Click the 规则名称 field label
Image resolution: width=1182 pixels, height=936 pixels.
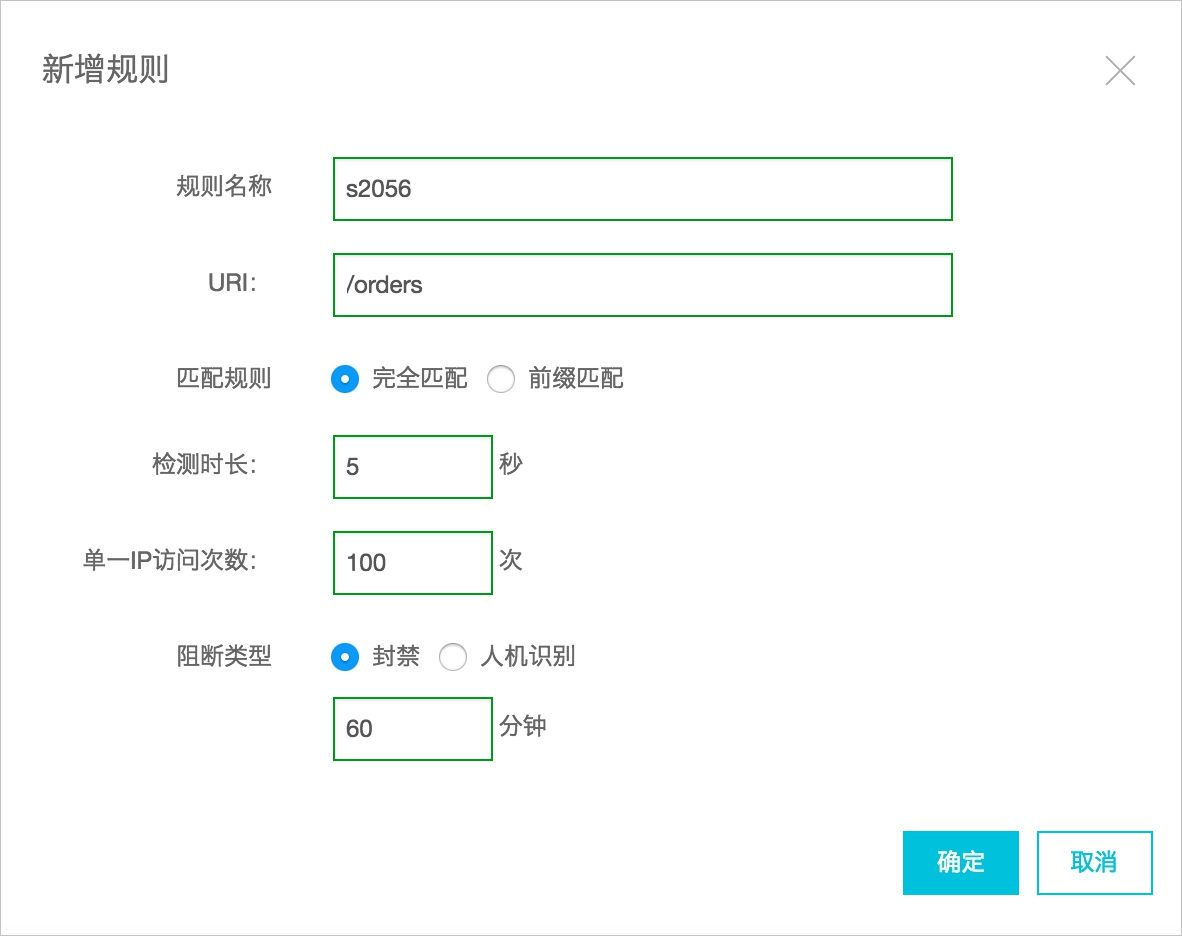[223, 187]
